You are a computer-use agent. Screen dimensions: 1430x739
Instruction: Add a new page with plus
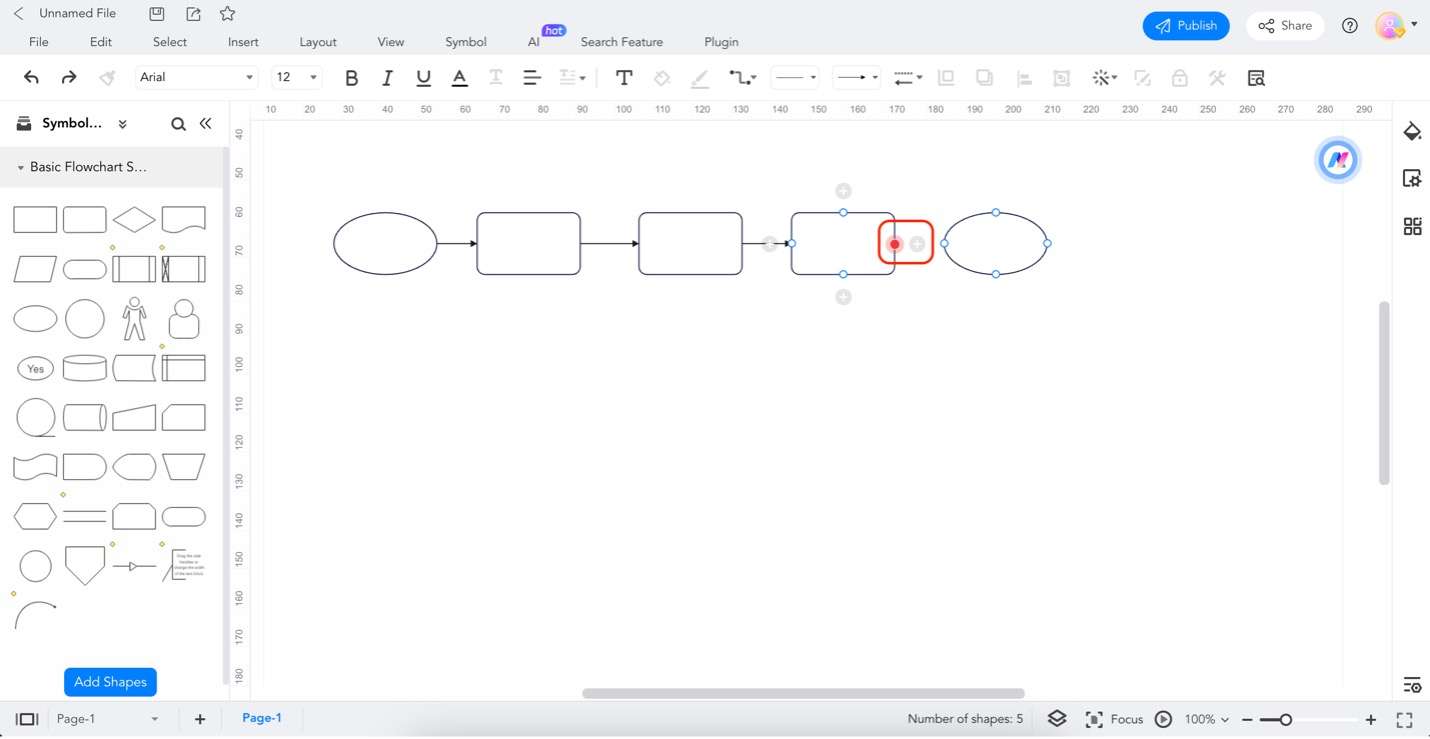pos(200,719)
